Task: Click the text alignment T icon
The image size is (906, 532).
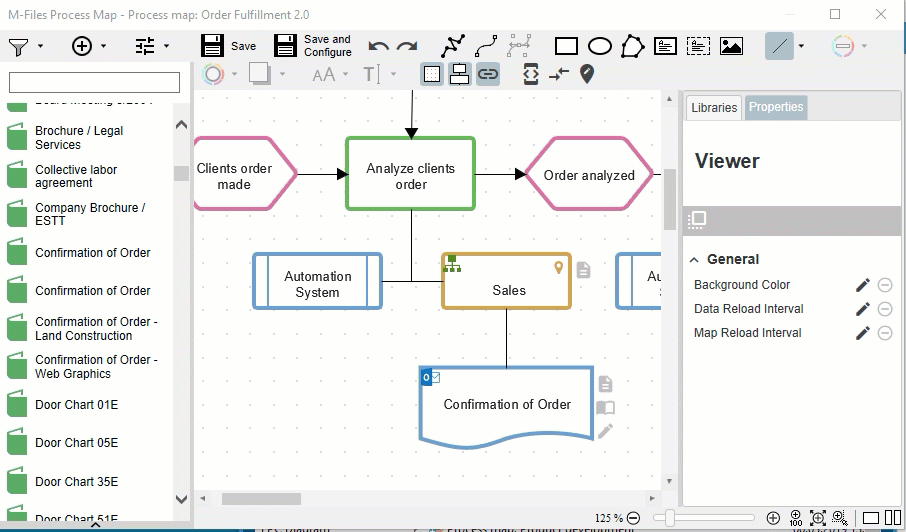Action: 372,75
